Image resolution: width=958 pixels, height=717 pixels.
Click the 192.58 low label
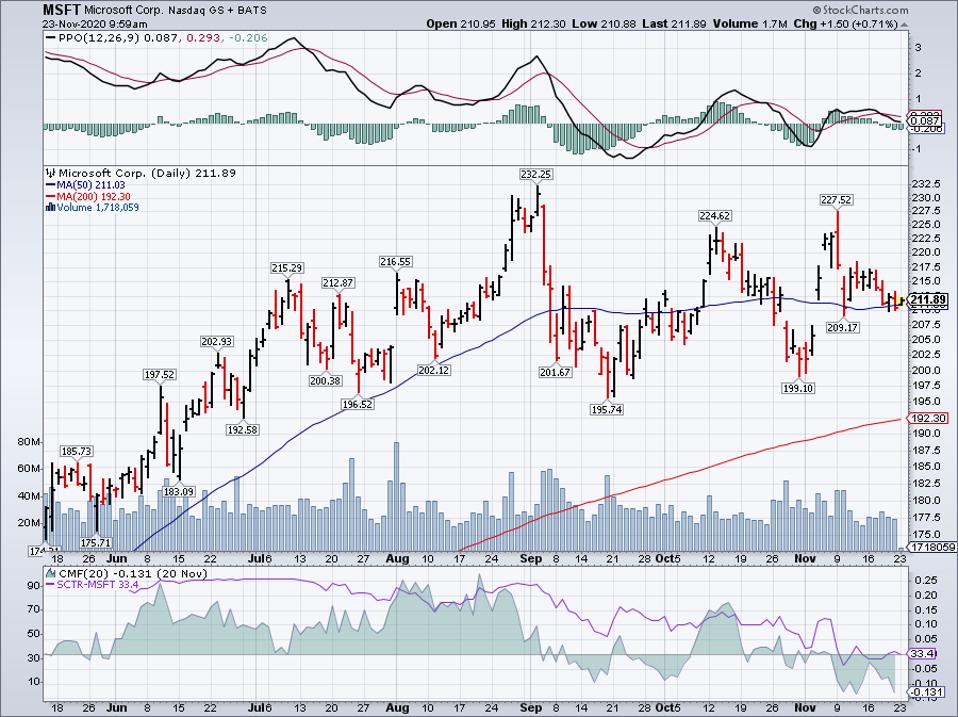[x=242, y=429]
